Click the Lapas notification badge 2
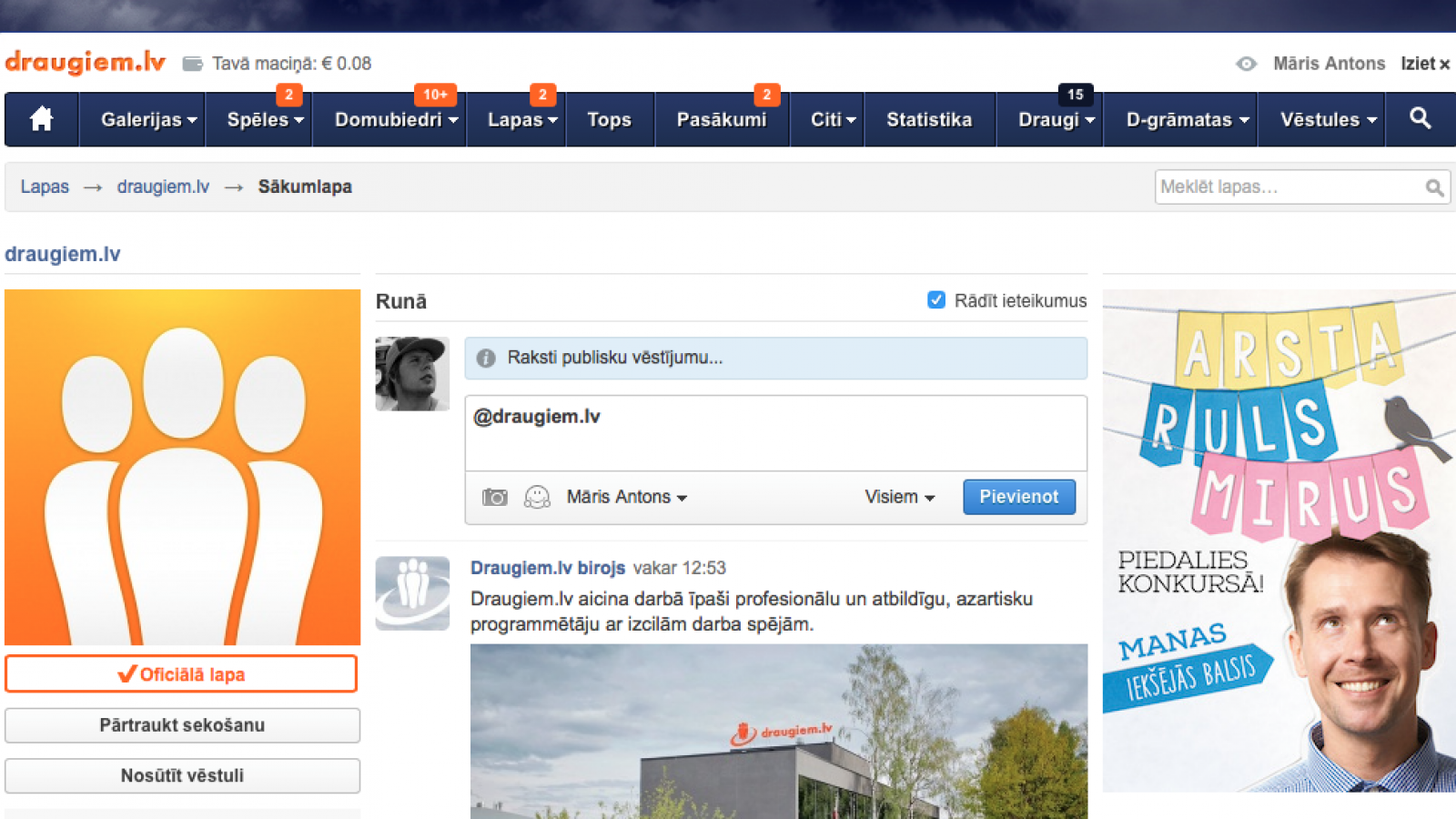Image resolution: width=1456 pixels, height=819 pixels. tap(542, 95)
